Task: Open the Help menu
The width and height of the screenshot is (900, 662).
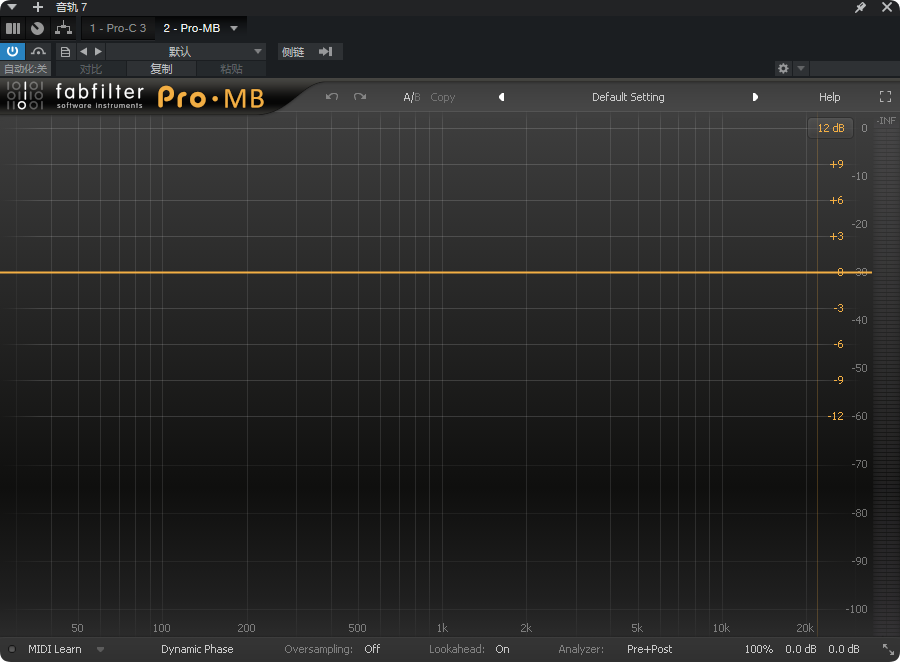Action: pyautogui.click(x=829, y=97)
